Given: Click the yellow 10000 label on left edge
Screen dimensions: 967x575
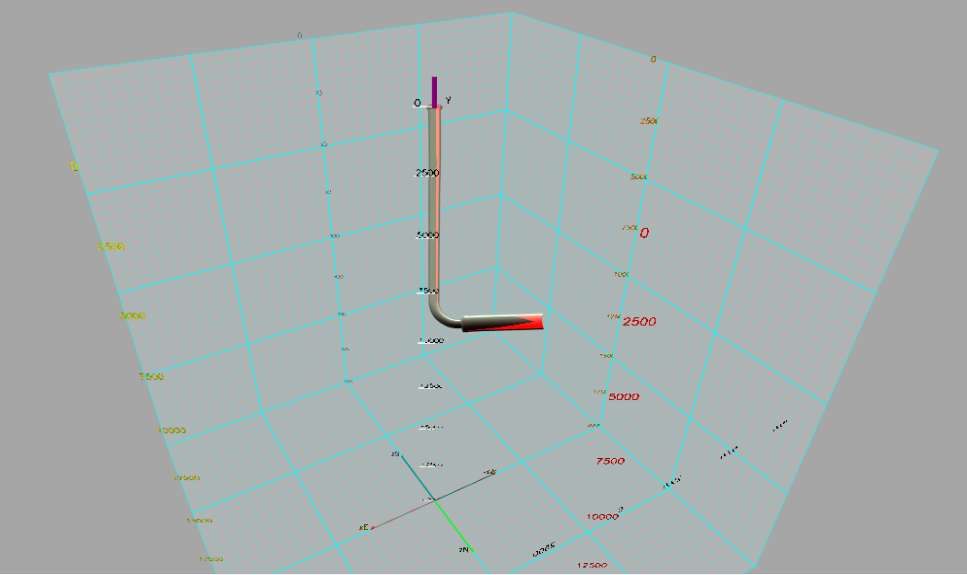Looking at the screenshot, I should [x=172, y=430].
